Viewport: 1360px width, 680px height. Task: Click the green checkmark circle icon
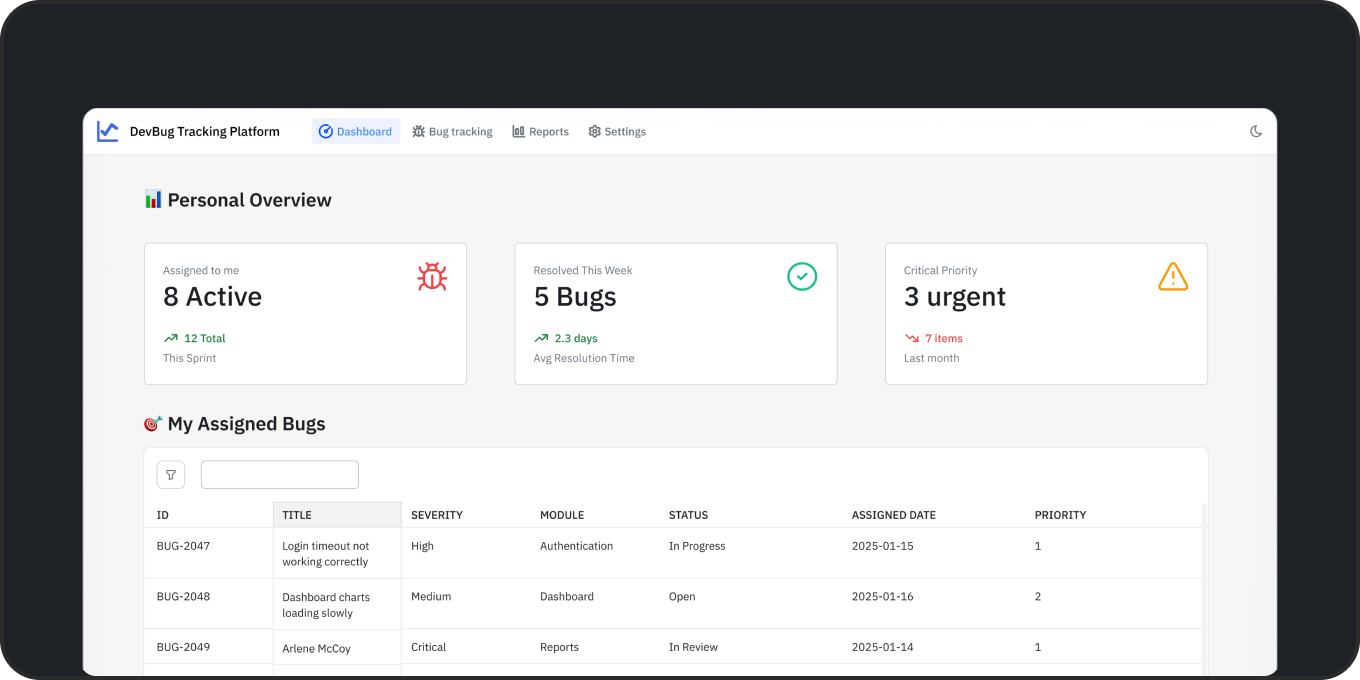coord(802,277)
